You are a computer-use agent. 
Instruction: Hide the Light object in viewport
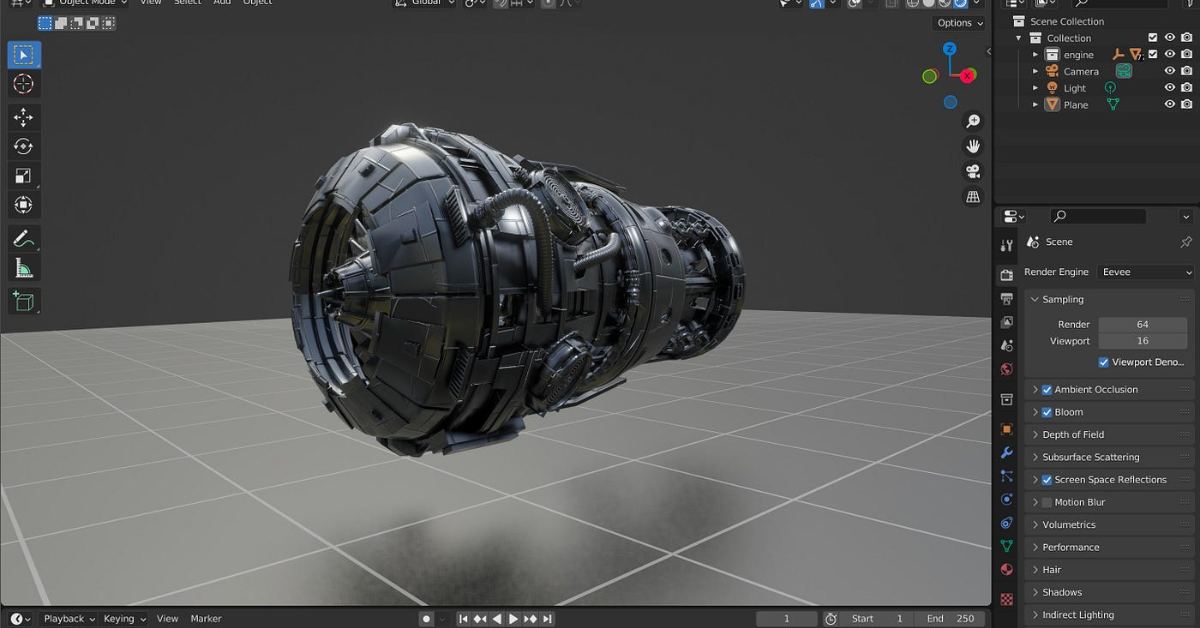1168,87
